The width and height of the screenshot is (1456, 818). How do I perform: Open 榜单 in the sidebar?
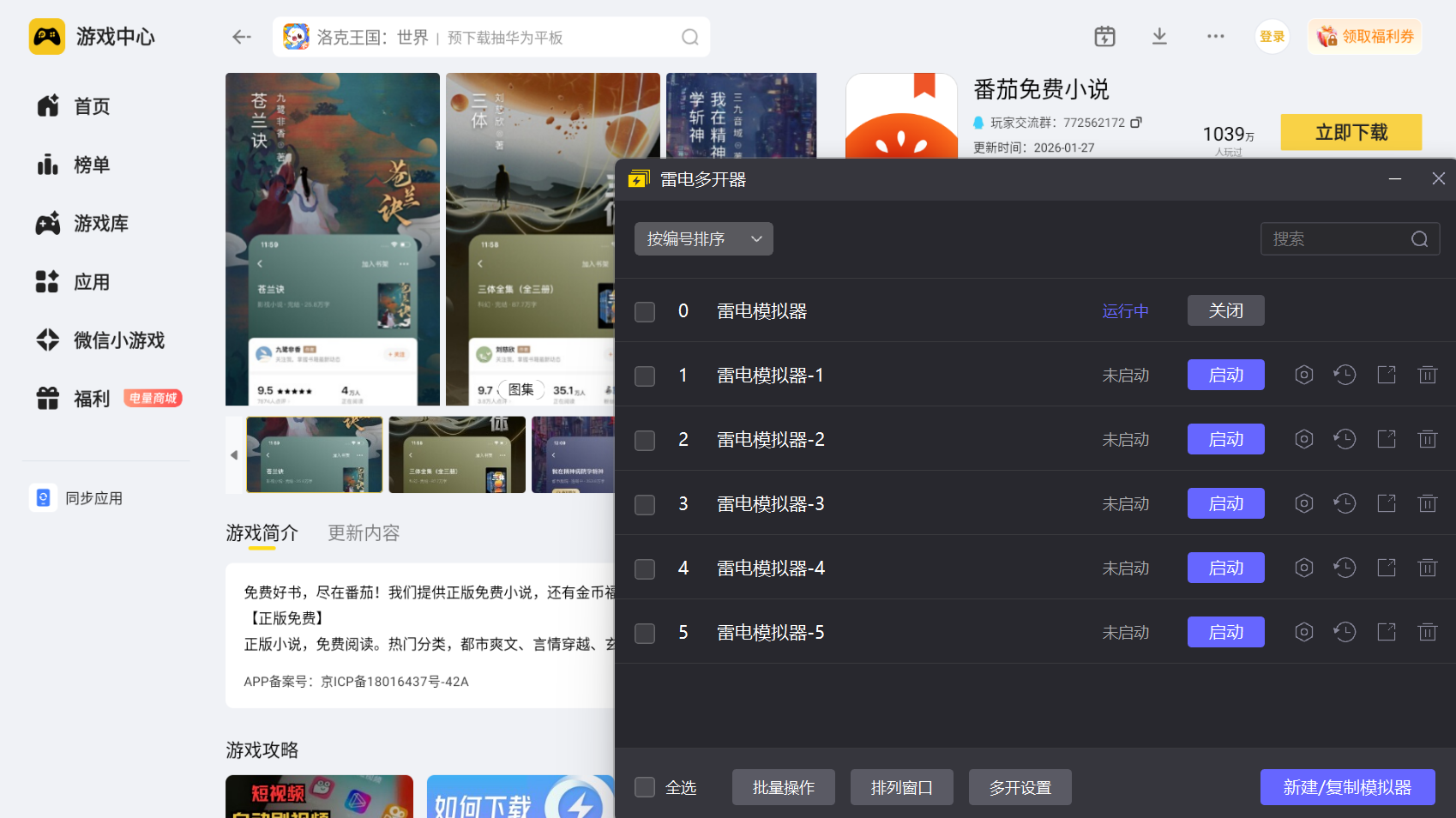(74, 165)
